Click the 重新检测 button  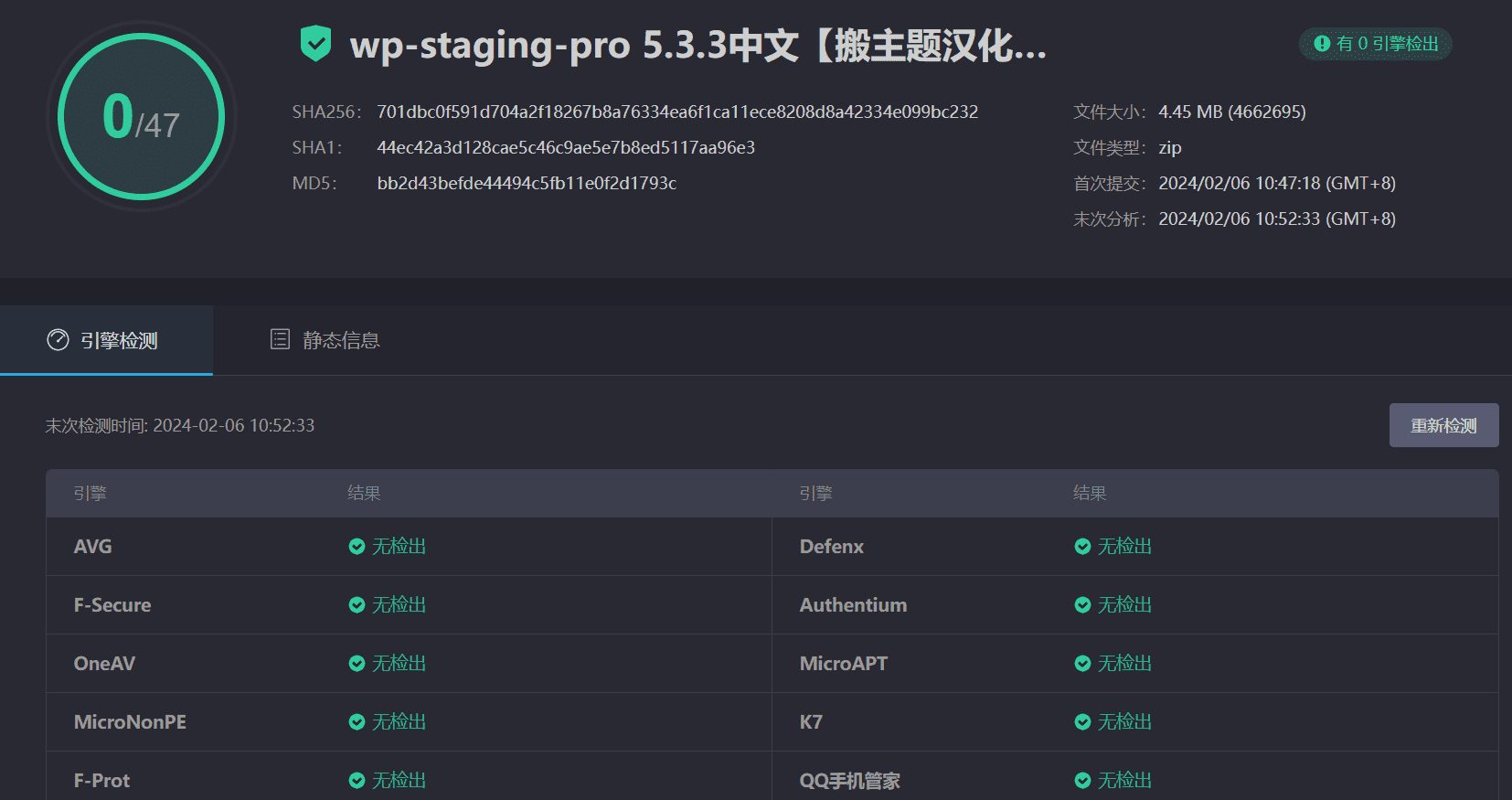(x=1443, y=425)
